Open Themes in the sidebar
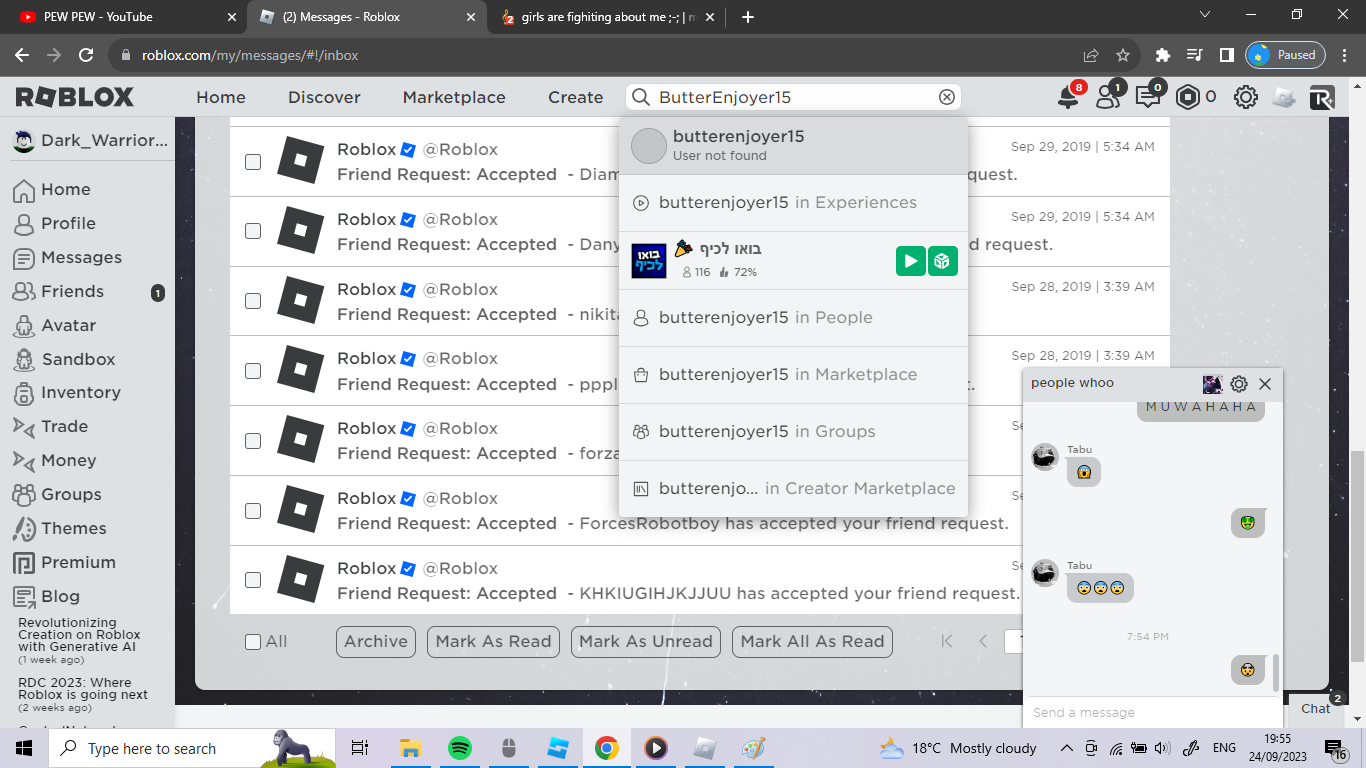Image resolution: width=1366 pixels, height=768 pixels. [73, 528]
